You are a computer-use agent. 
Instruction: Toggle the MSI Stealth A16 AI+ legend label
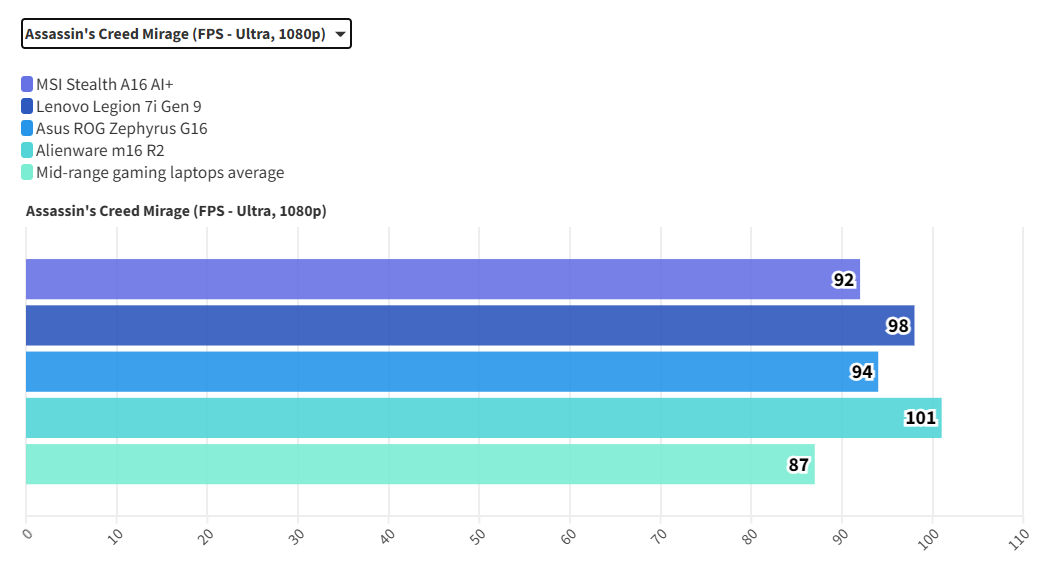point(111,84)
